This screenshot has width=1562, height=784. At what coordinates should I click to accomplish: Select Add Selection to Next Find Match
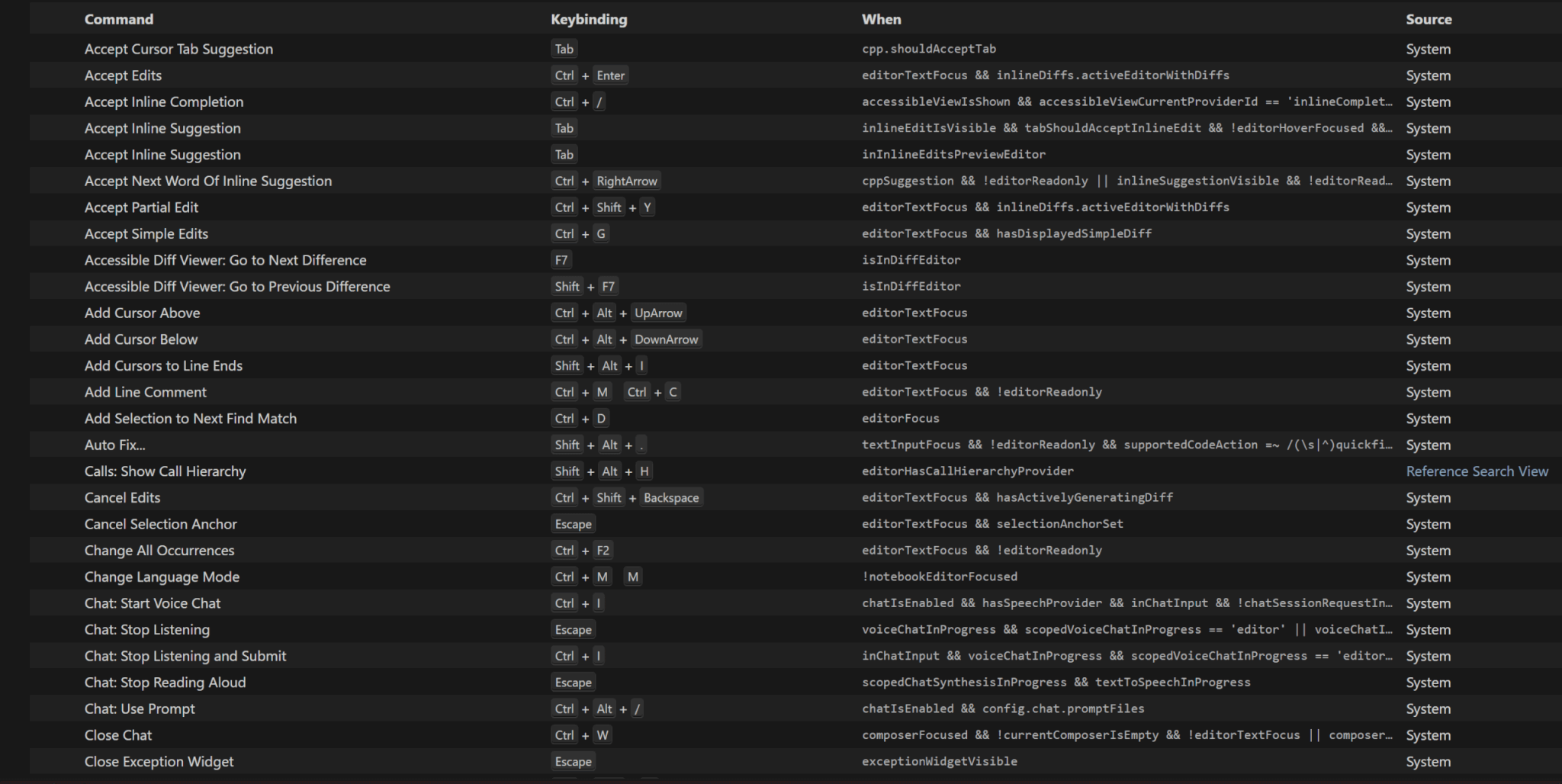191,419
